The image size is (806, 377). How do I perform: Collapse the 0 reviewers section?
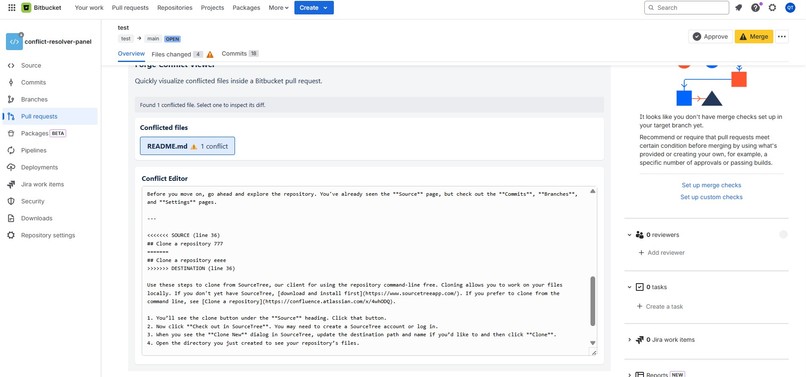coord(629,235)
